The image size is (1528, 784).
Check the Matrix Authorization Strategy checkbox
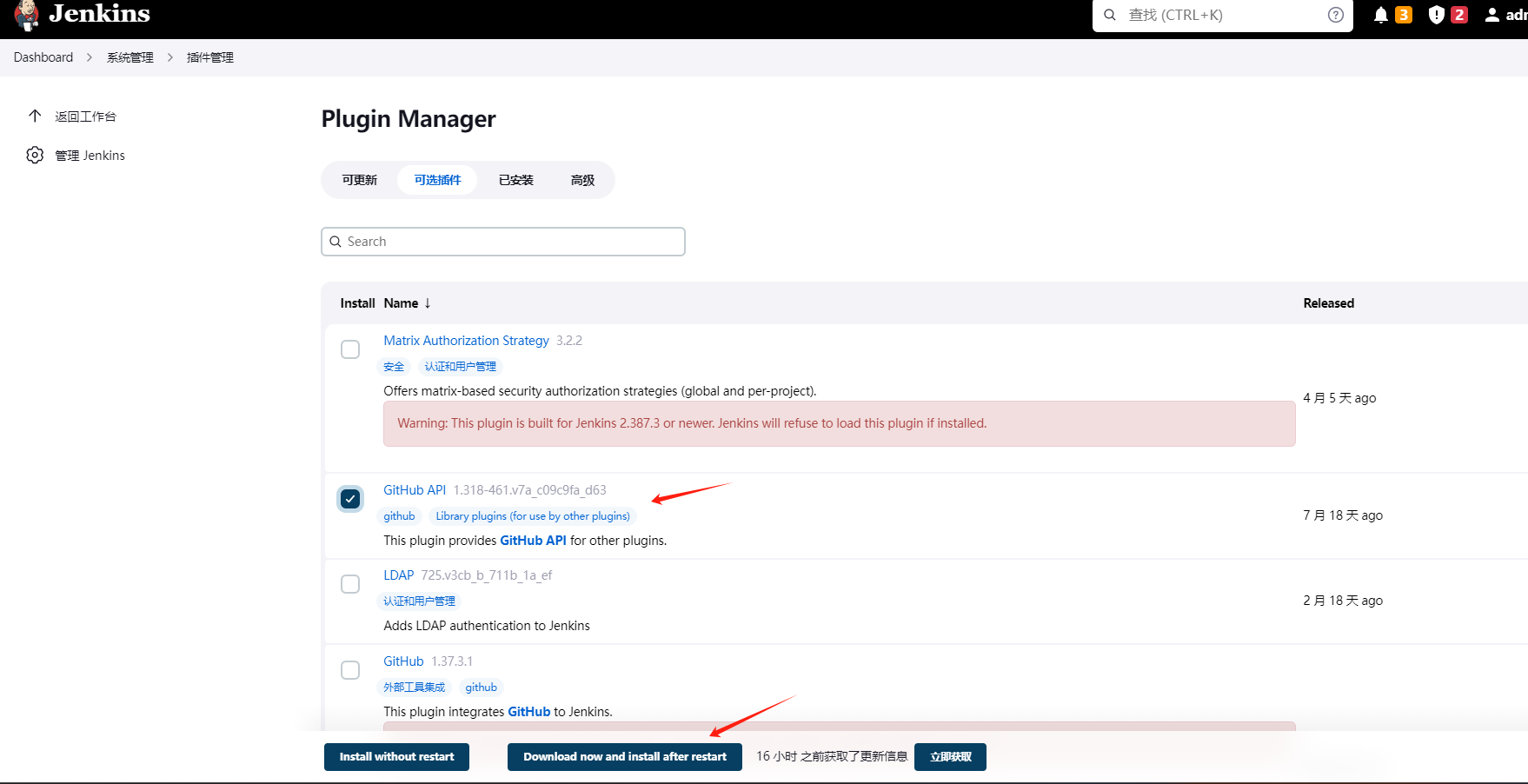(x=350, y=349)
